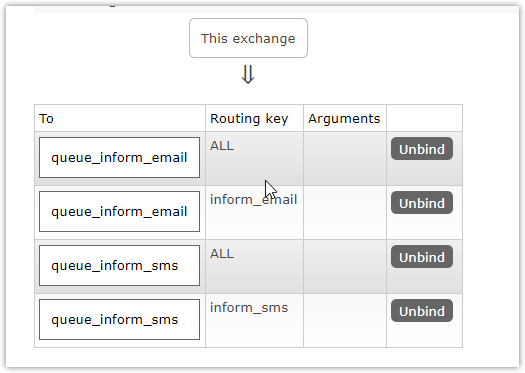Screen dimensions: 525x373
Task: Click the This exchange box
Action: click(x=248, y=38)
